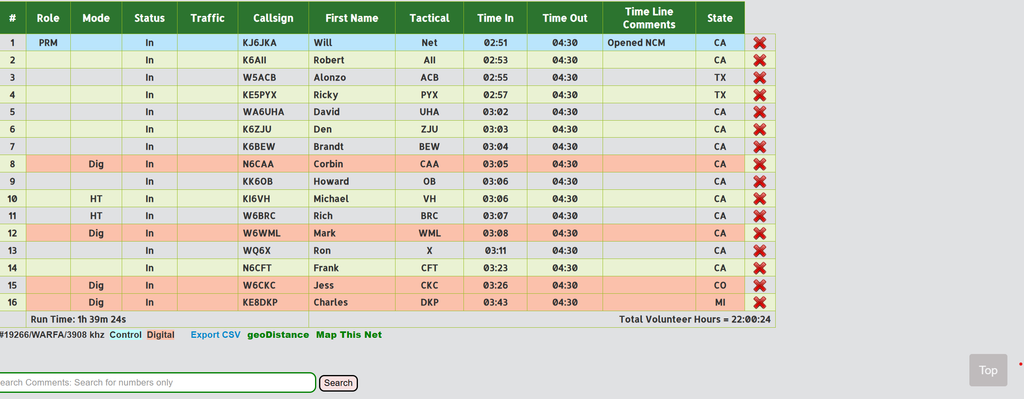Screen dimensions: 1024x399
Task: Remove WA6UHA David using red X icon
Action: pos(760,112)
